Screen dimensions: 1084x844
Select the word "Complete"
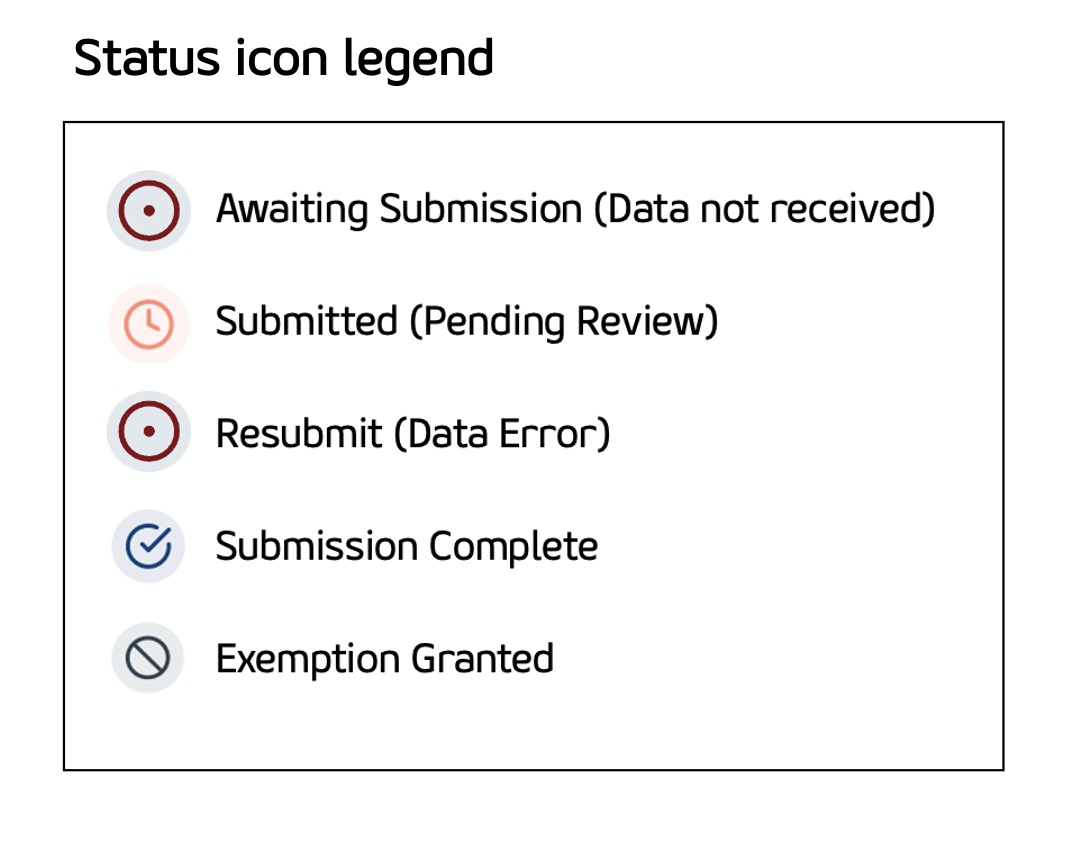coord(513,547)
